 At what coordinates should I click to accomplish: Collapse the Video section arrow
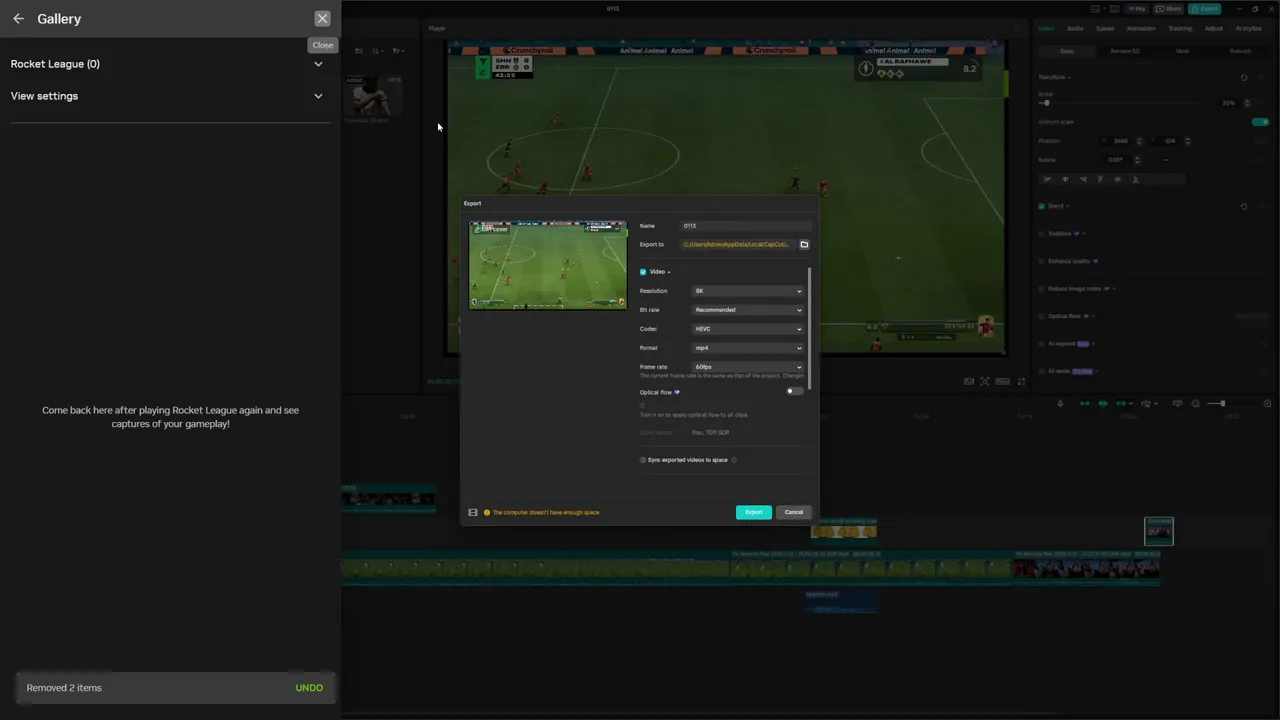(669, 272)
